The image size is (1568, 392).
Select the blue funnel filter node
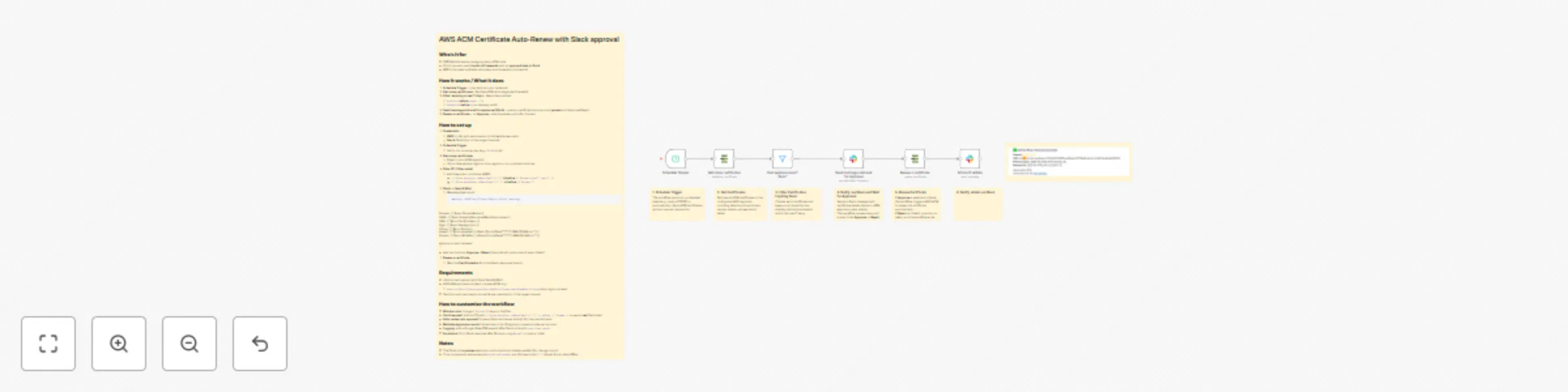point(782,159)
